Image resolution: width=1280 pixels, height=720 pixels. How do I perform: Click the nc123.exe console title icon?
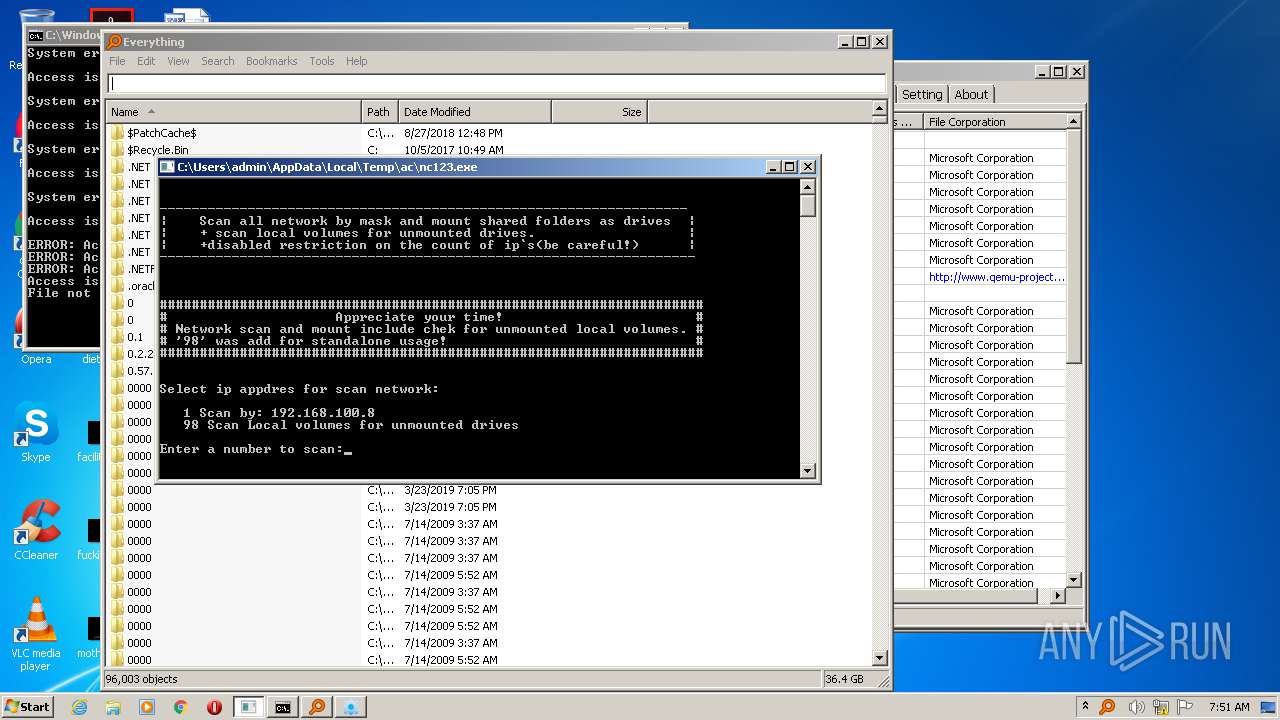(x=168, y=167)
